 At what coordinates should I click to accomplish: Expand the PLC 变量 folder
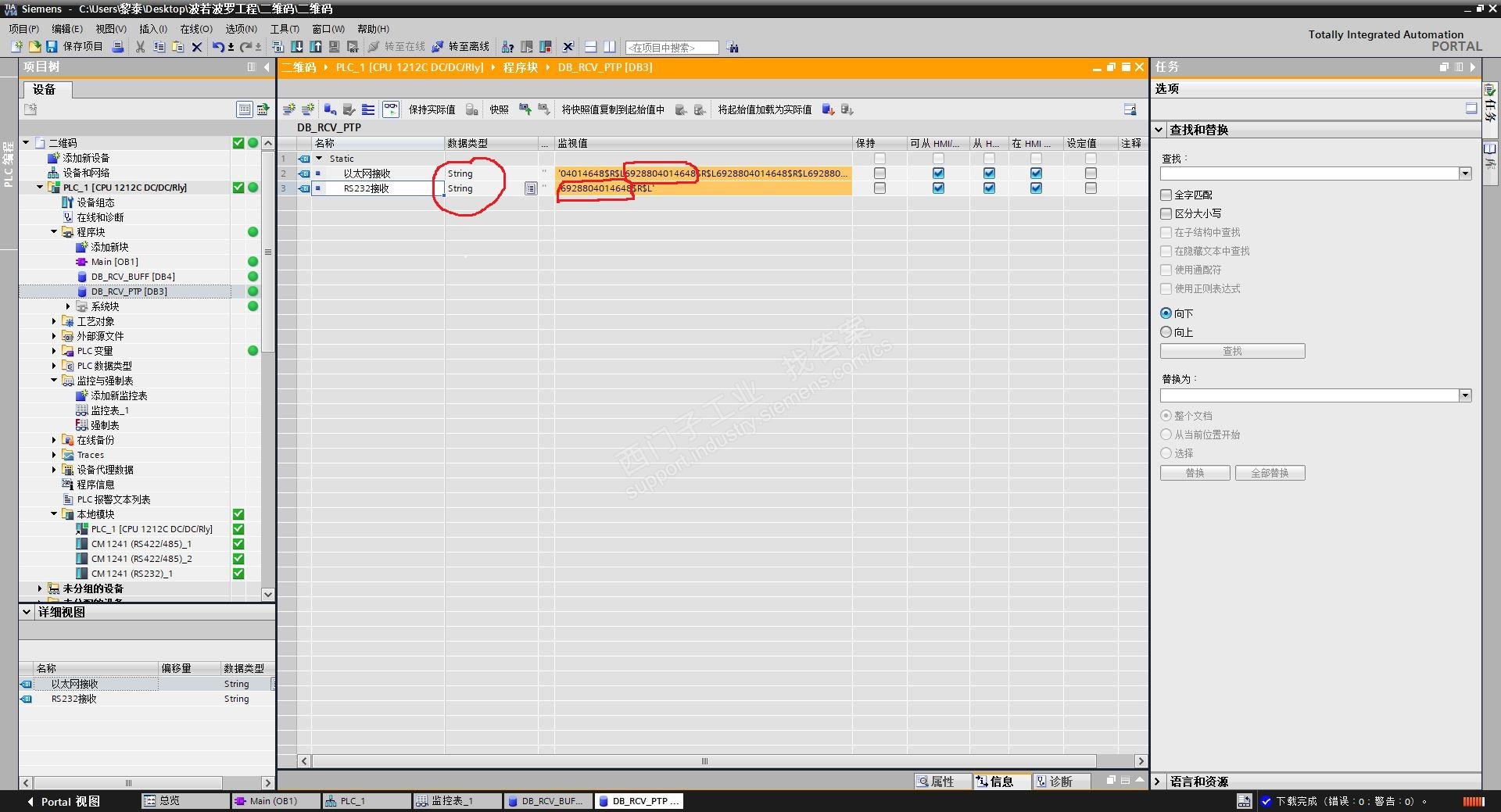pyautogui.click(x=54, y=351)
